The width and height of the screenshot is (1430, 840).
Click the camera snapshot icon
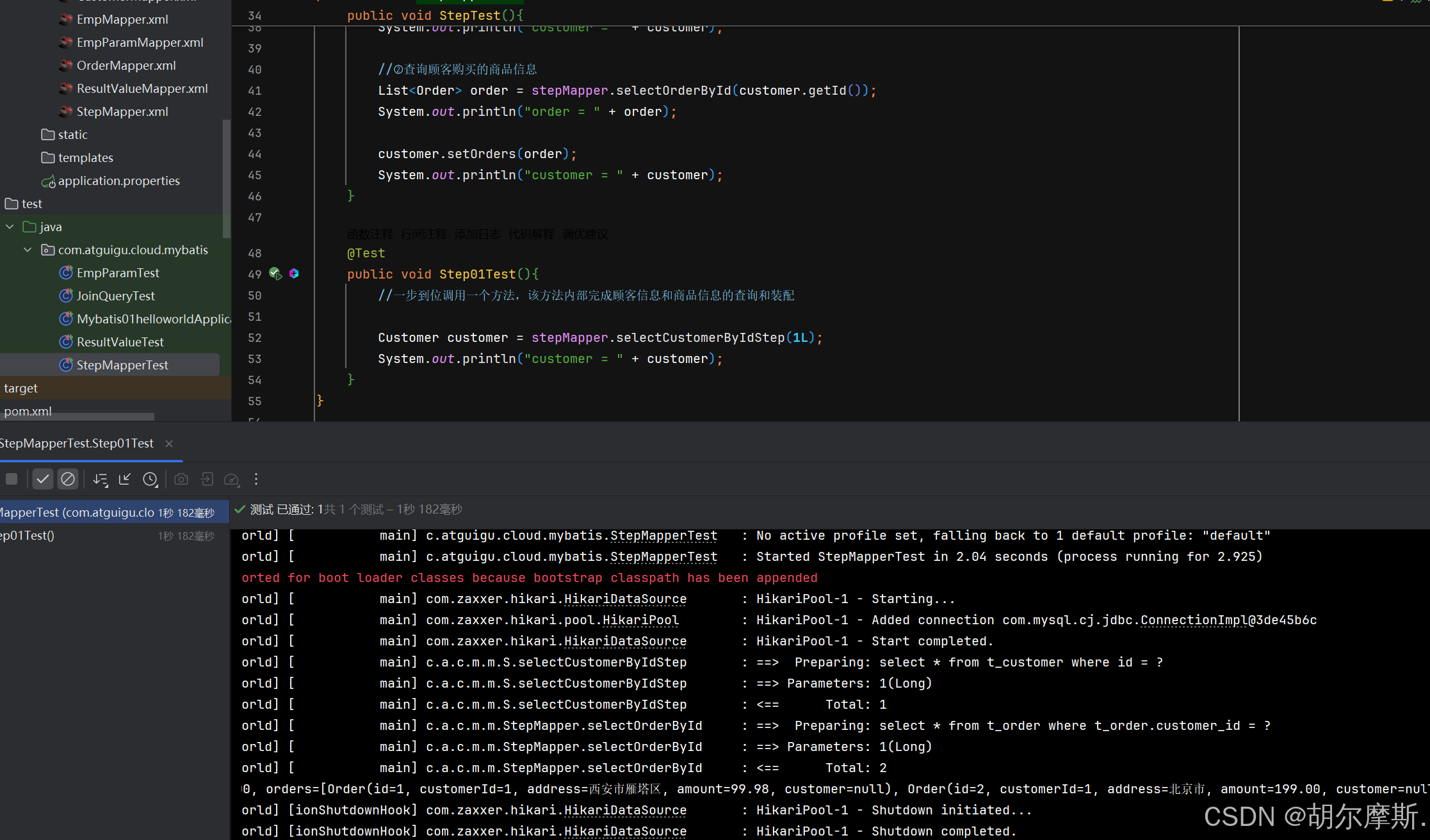pyautogui.click(x=181, y=479)
